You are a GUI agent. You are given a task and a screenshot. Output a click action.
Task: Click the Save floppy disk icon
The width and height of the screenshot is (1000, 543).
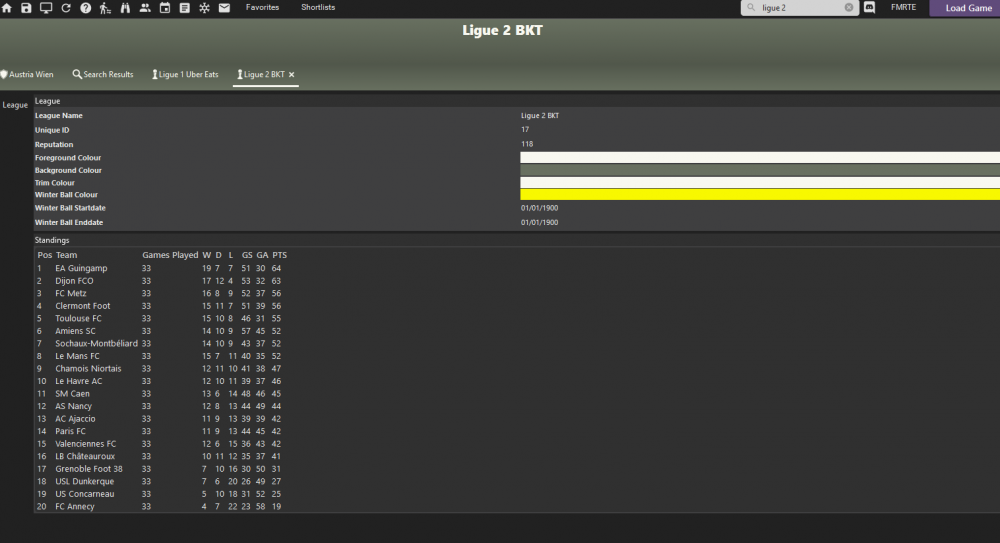26,8
